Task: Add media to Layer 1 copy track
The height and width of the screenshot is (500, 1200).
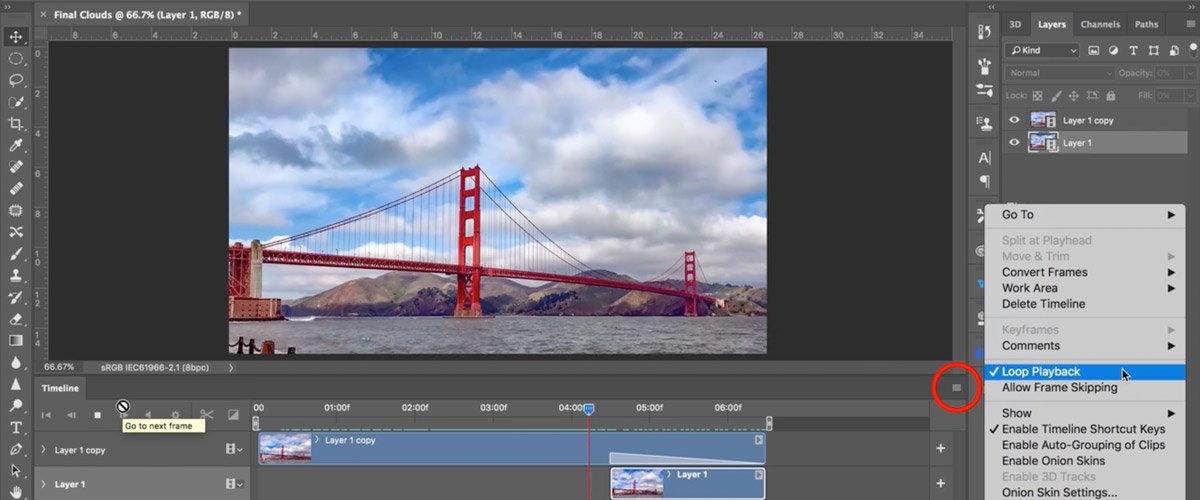Action: tap(940, 449)
